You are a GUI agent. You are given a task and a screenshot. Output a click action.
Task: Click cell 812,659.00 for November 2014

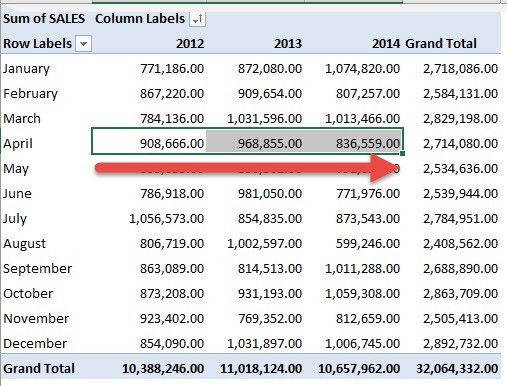368,319
